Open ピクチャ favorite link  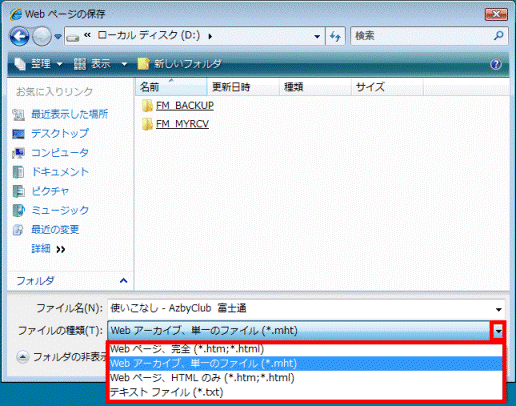tap(50, 191)
